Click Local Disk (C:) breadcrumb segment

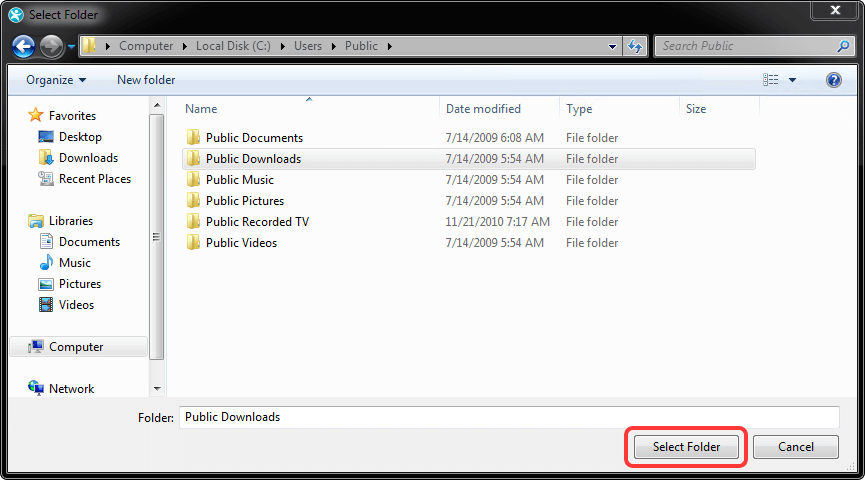tap(233, 46)
